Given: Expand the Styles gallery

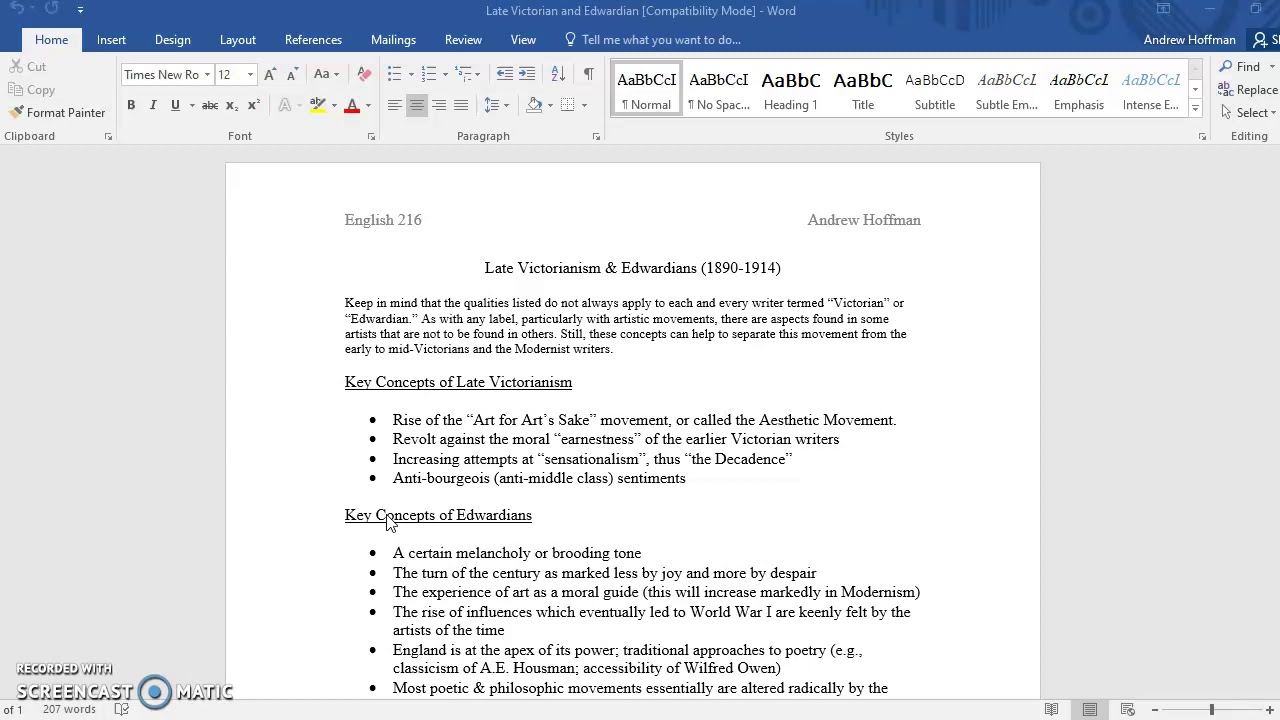Looking at the screenshot, I should [x=1195, y=108].
